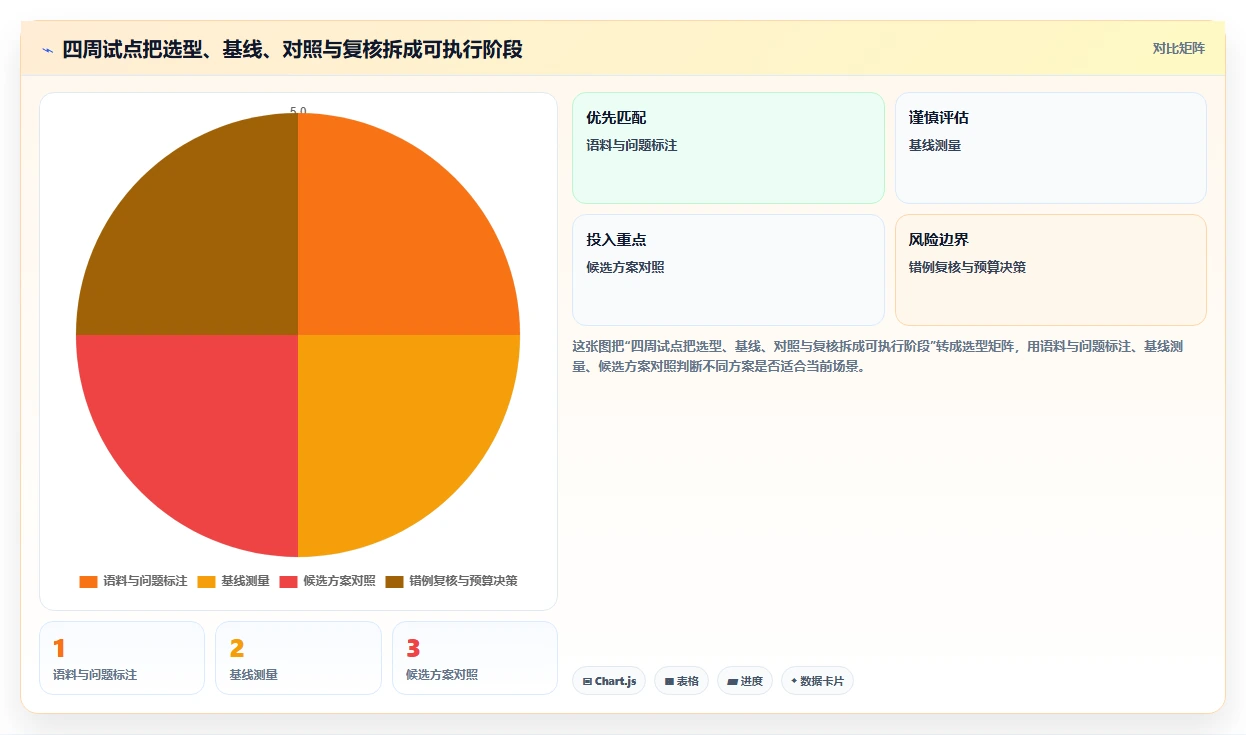
Task: Click the chart title 四周试点把选型 heading
Action: (x=292, y=49)
